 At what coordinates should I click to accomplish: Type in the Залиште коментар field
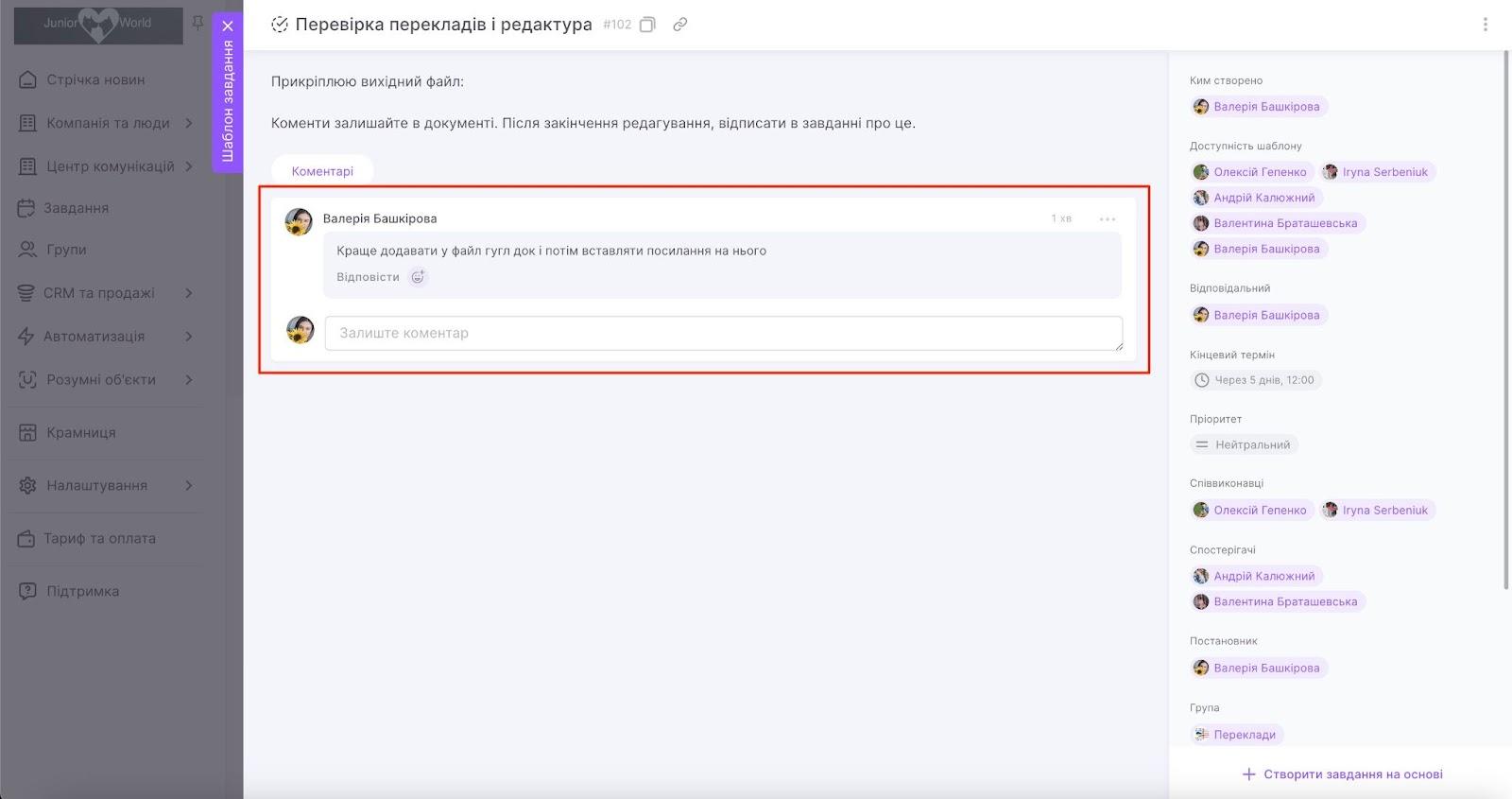point(723,333)
